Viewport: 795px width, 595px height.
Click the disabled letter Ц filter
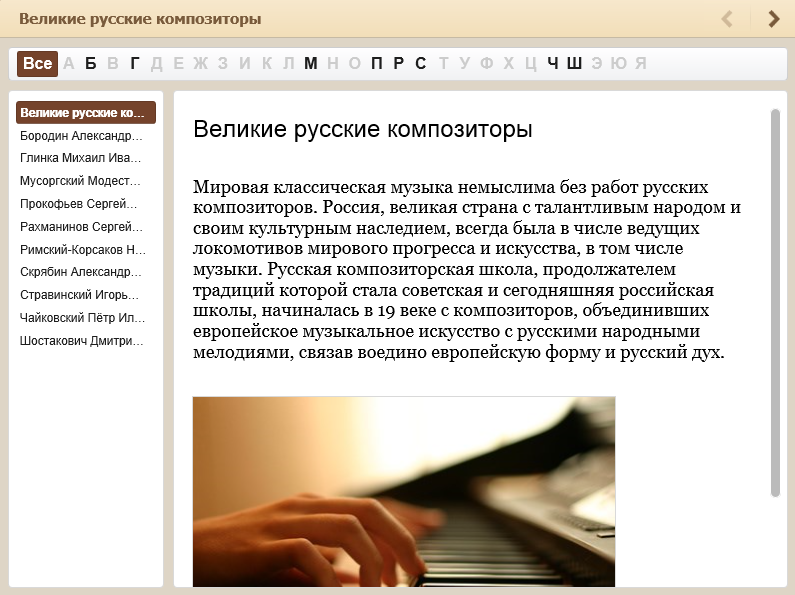[x=531, y=64]
